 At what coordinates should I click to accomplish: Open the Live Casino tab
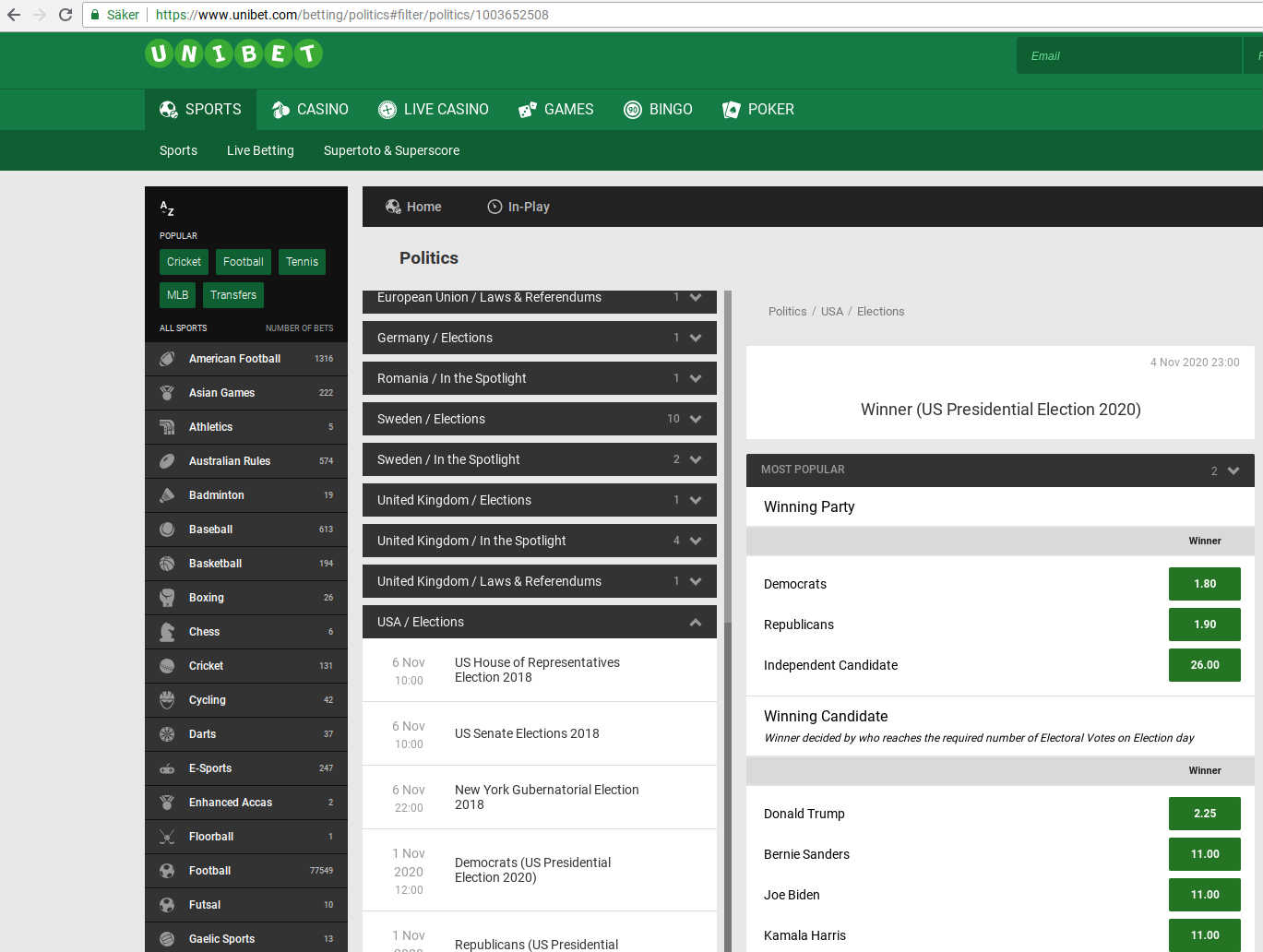(434, 110)
